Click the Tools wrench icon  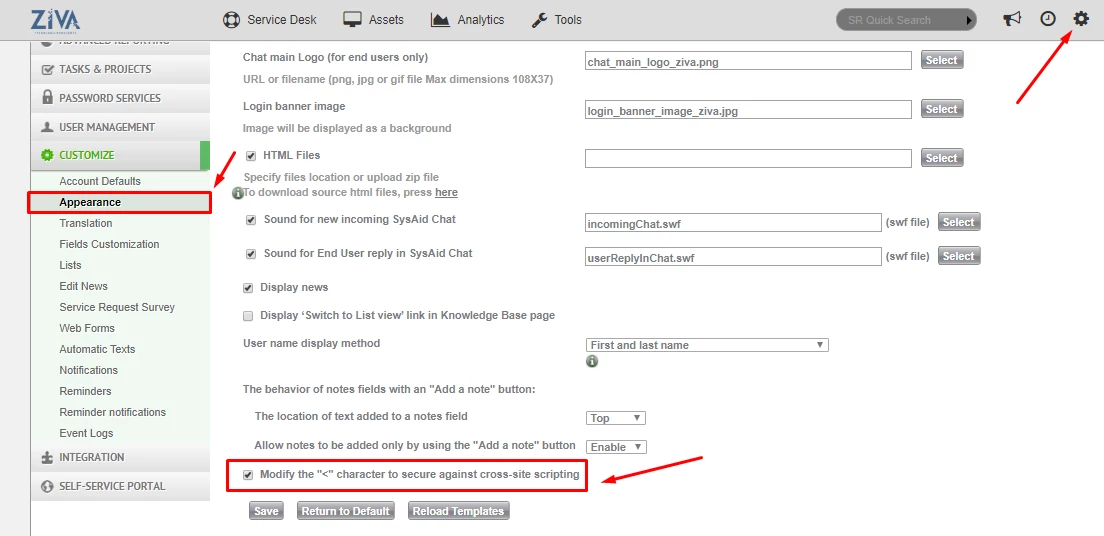540,20
